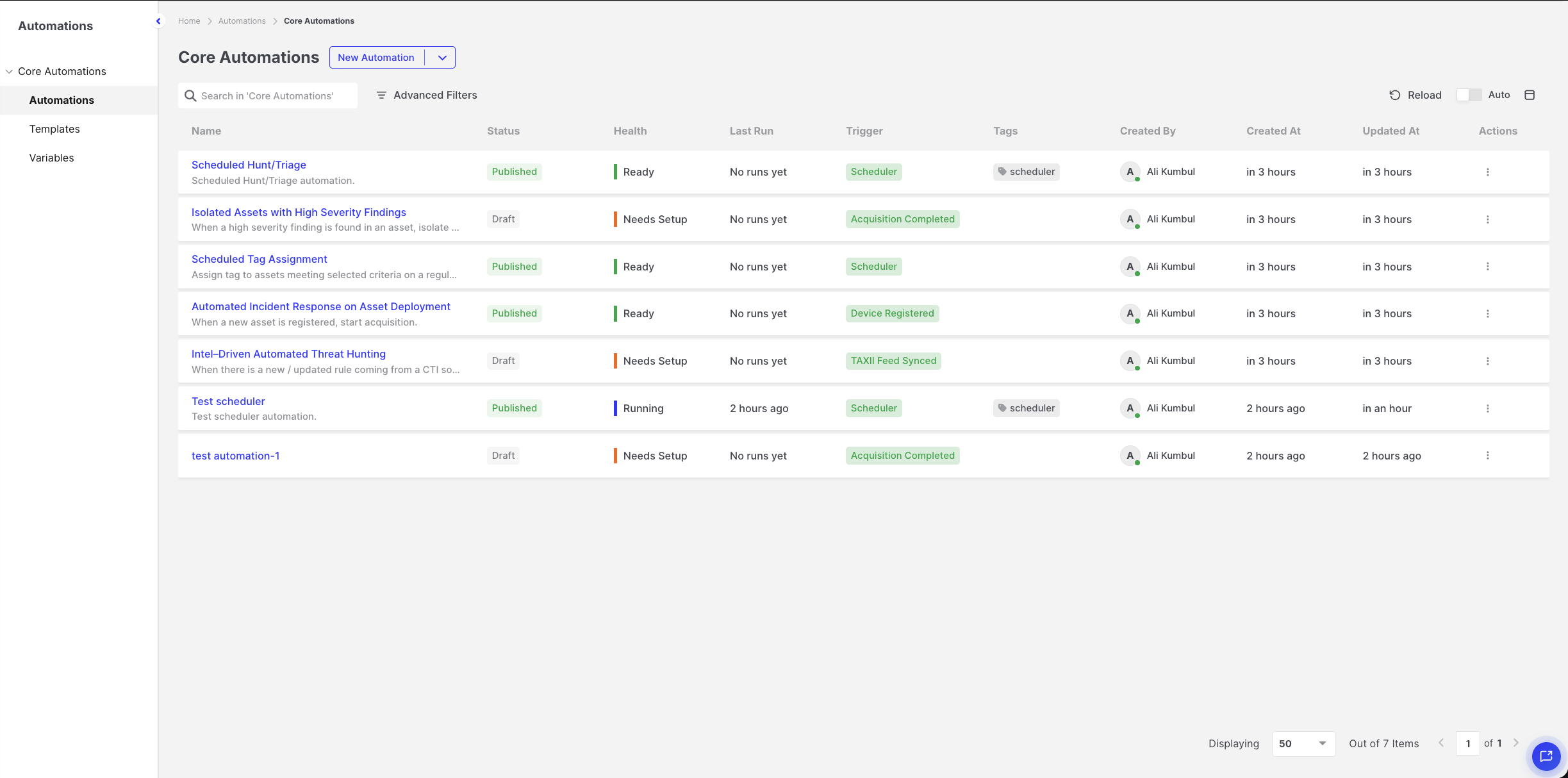Click Ali Kumbul avatar in test automation-1 row
Viewport: 1568px width, 778px height.
tap(1130, 456)
